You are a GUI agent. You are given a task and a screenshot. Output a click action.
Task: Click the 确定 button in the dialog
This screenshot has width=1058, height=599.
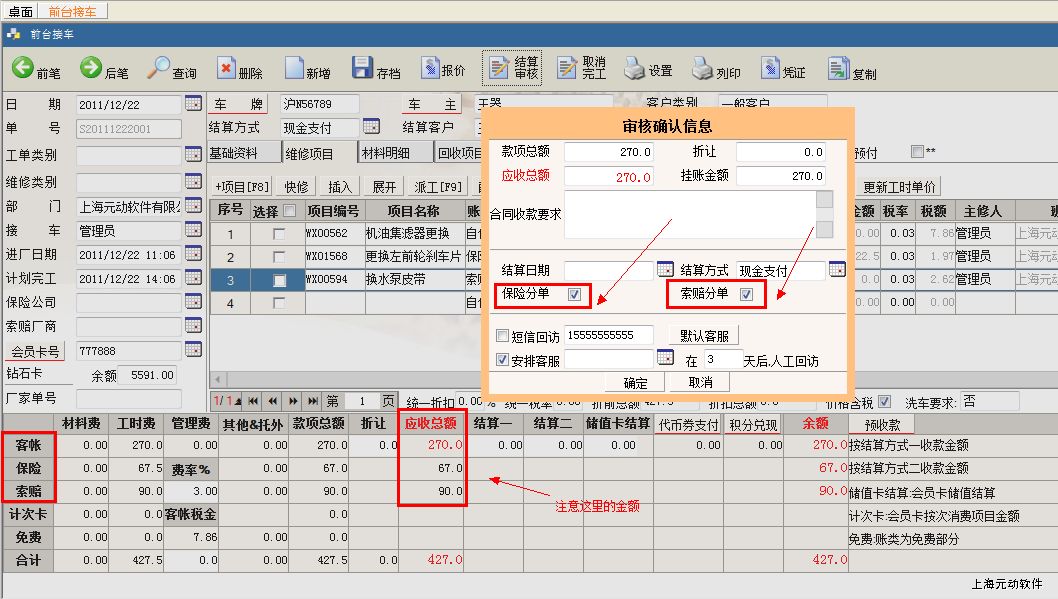tap(635, 383)
